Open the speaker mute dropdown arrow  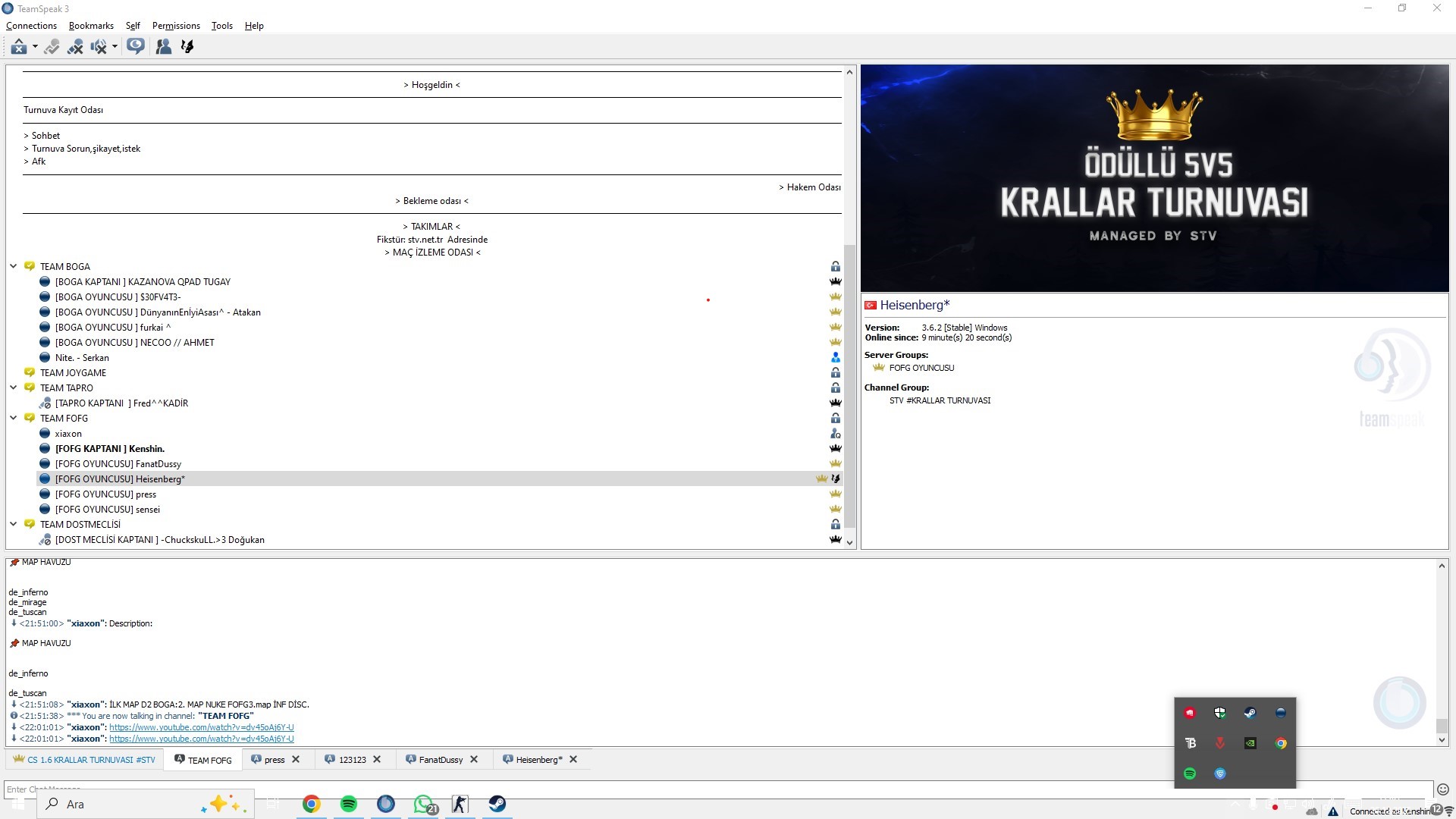(115, 47)
